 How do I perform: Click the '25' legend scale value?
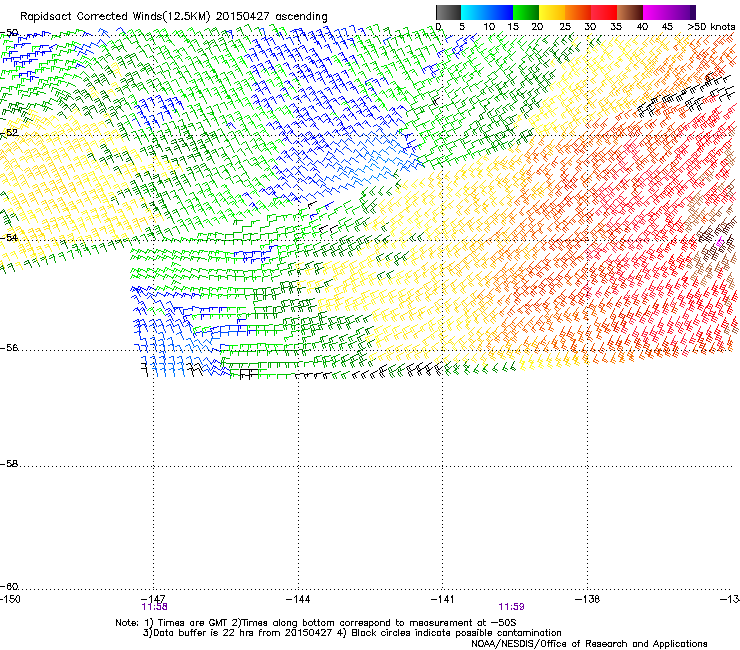point(565,27)
